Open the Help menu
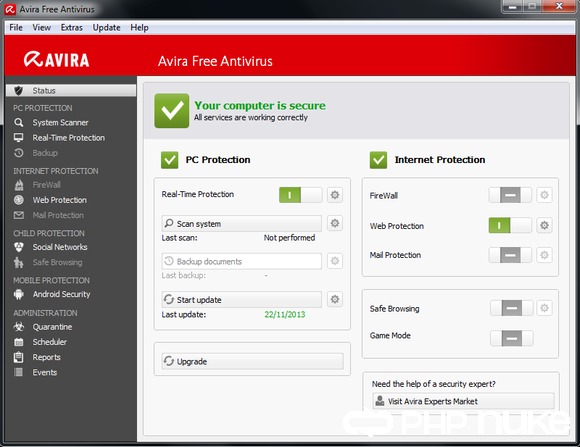The width and height of the screenshot is (580, 447). (139, 28)
